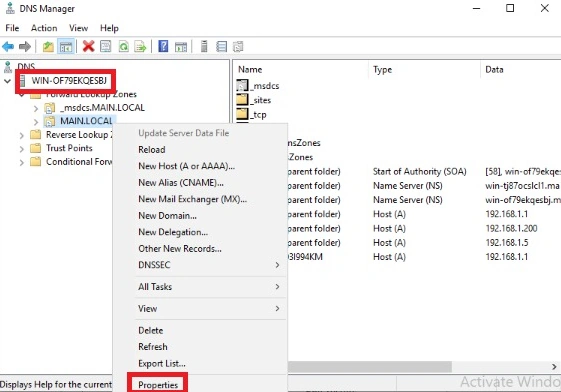Expand the Trust Points node
The image size is (561, 392).
(x=21, y=148)
